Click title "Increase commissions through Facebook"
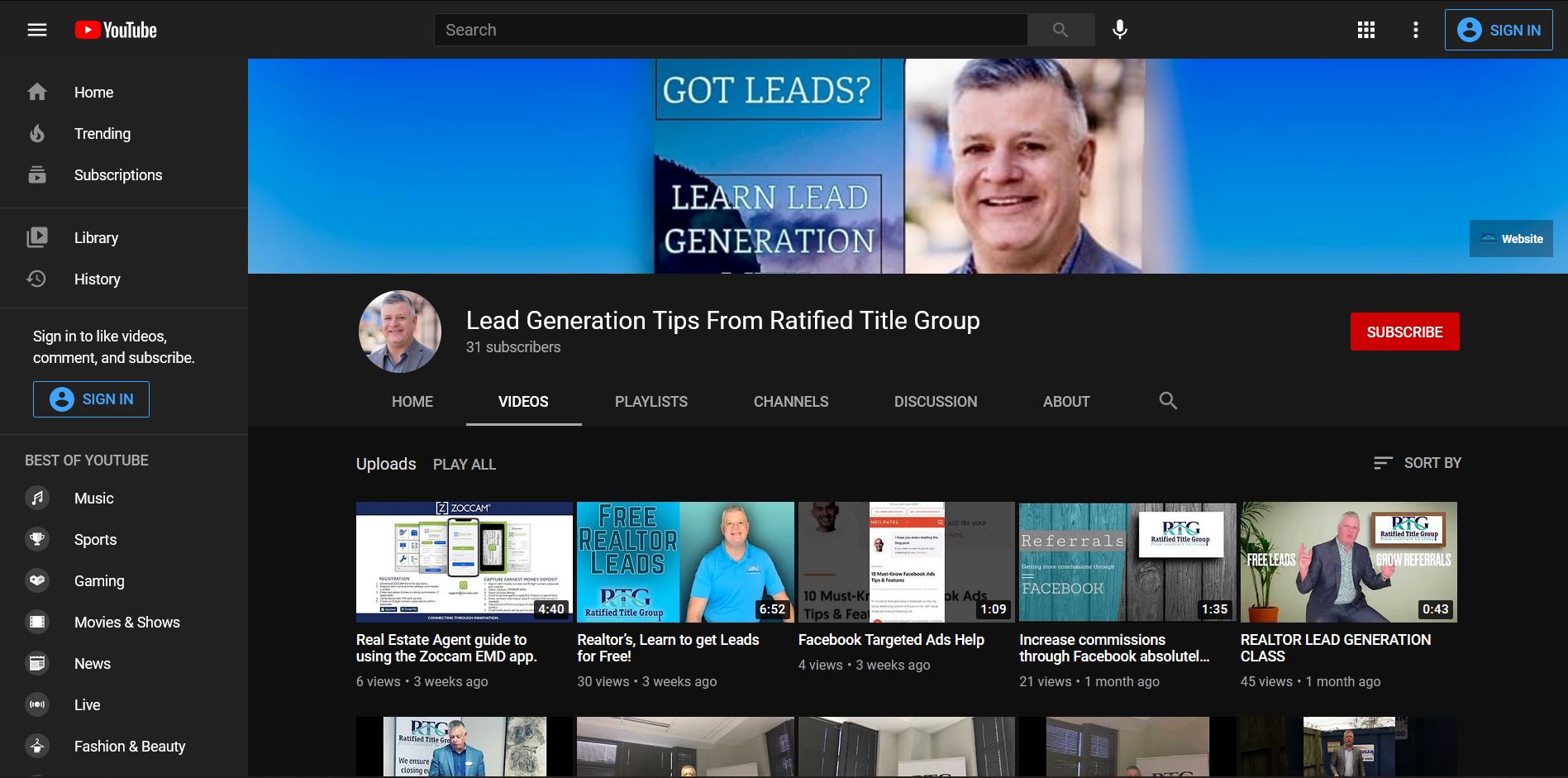 1114,648
